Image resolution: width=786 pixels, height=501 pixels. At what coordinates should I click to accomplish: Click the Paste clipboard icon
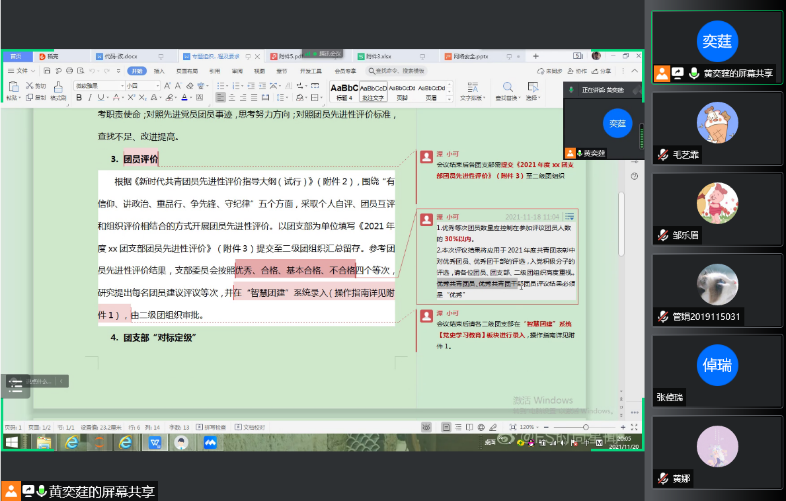click(14, 88)
